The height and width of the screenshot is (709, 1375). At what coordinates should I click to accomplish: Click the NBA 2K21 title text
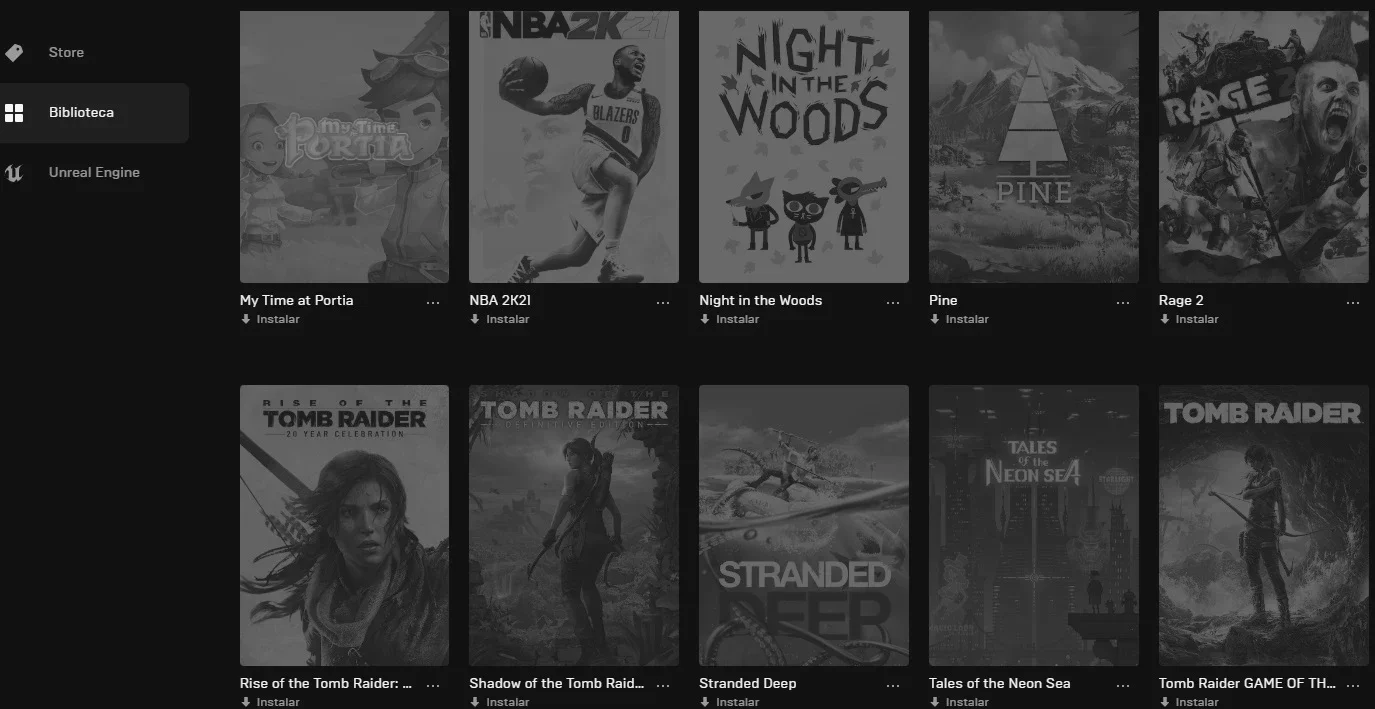pyautogui.click(x=500, y=300)
